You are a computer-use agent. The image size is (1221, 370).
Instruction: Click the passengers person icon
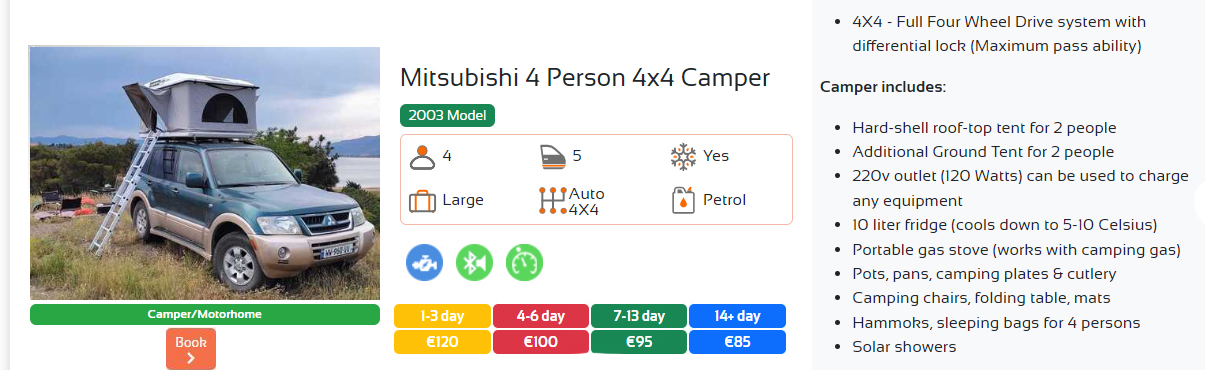(422, 157)
